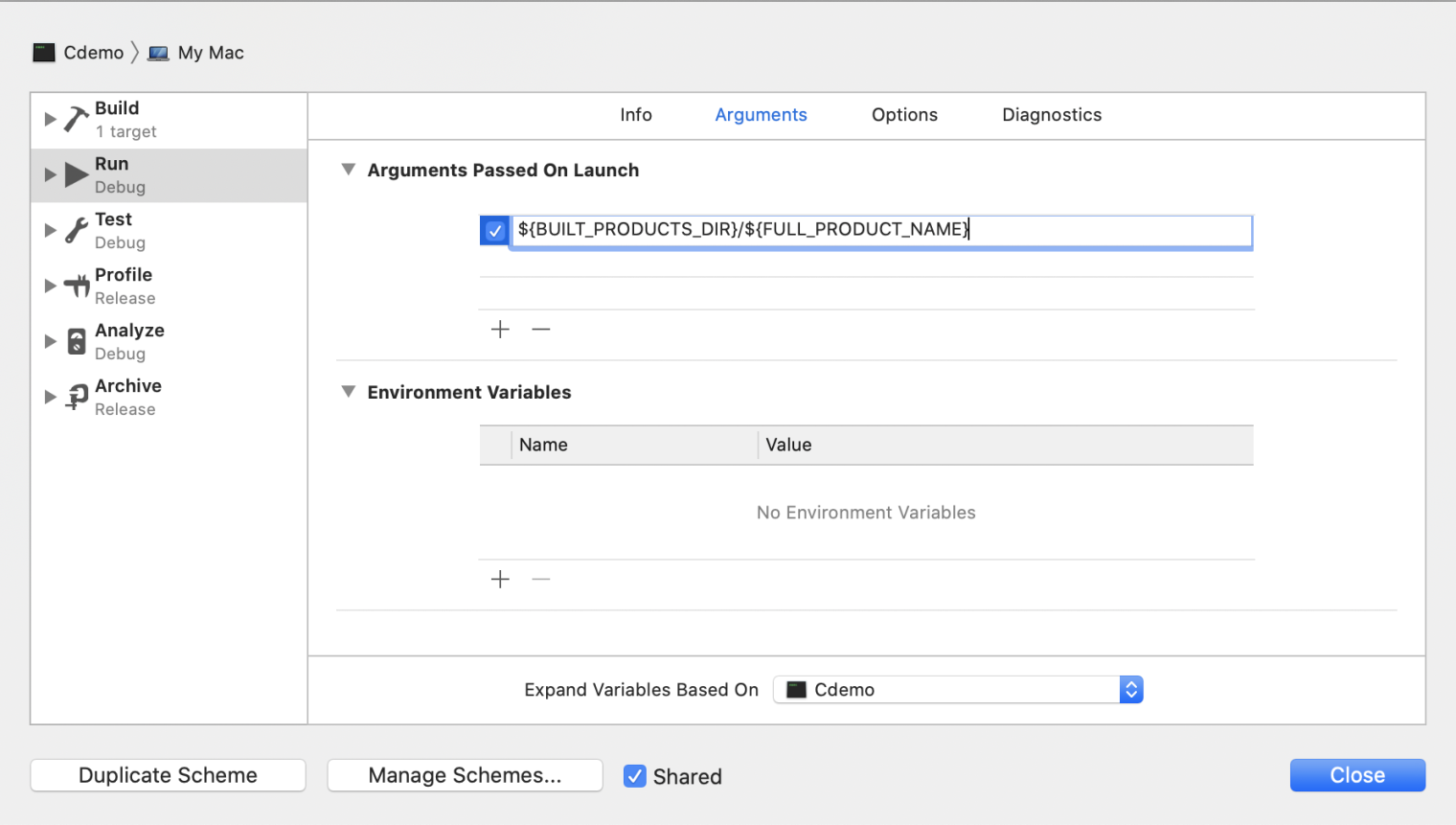
Task: Toggle the Shared scheme checkbox
Action: click(635, 776)
